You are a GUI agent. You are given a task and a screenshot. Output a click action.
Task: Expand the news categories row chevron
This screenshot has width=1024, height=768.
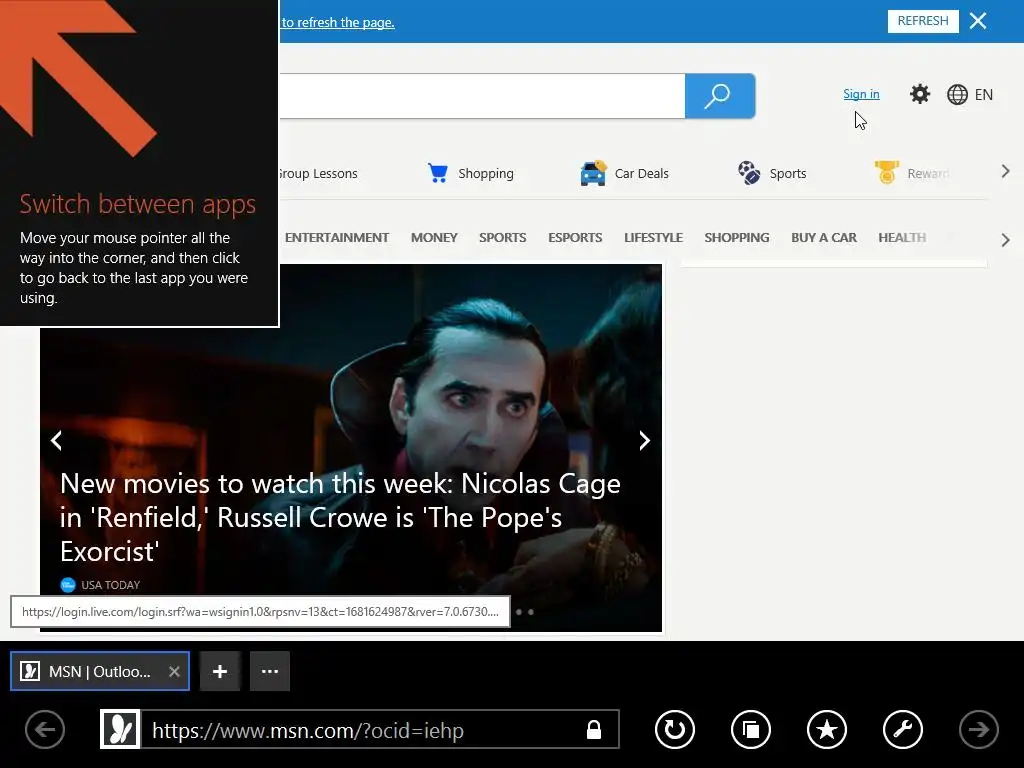point(1005,240)
